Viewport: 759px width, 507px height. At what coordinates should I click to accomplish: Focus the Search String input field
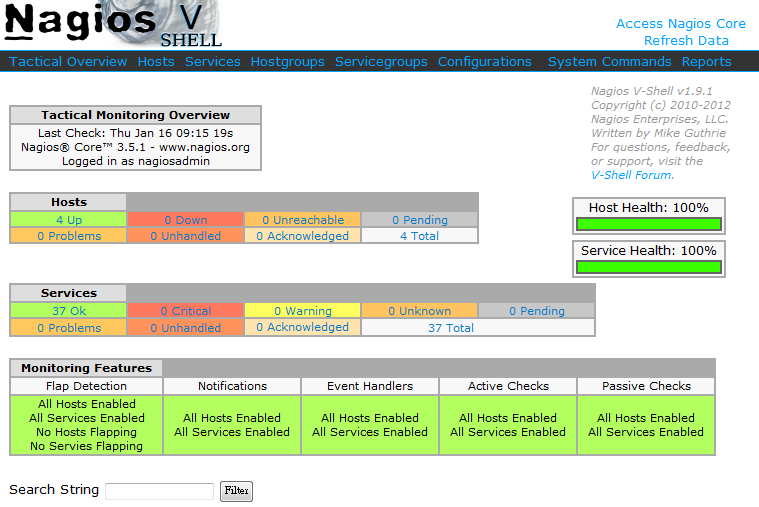click(159, 491)
